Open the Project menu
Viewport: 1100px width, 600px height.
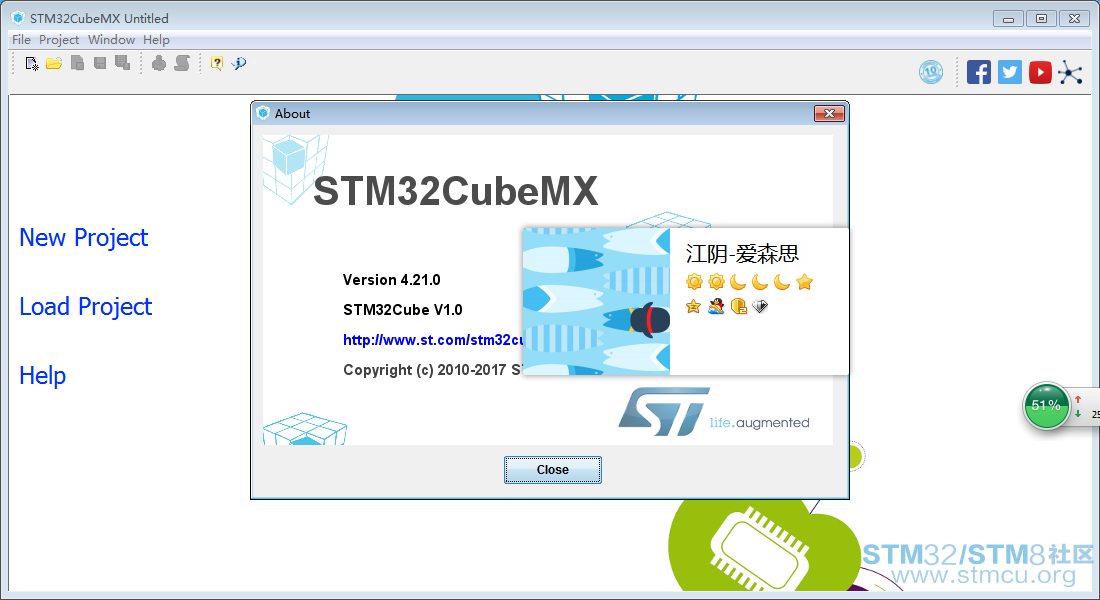tap(59, 40)
